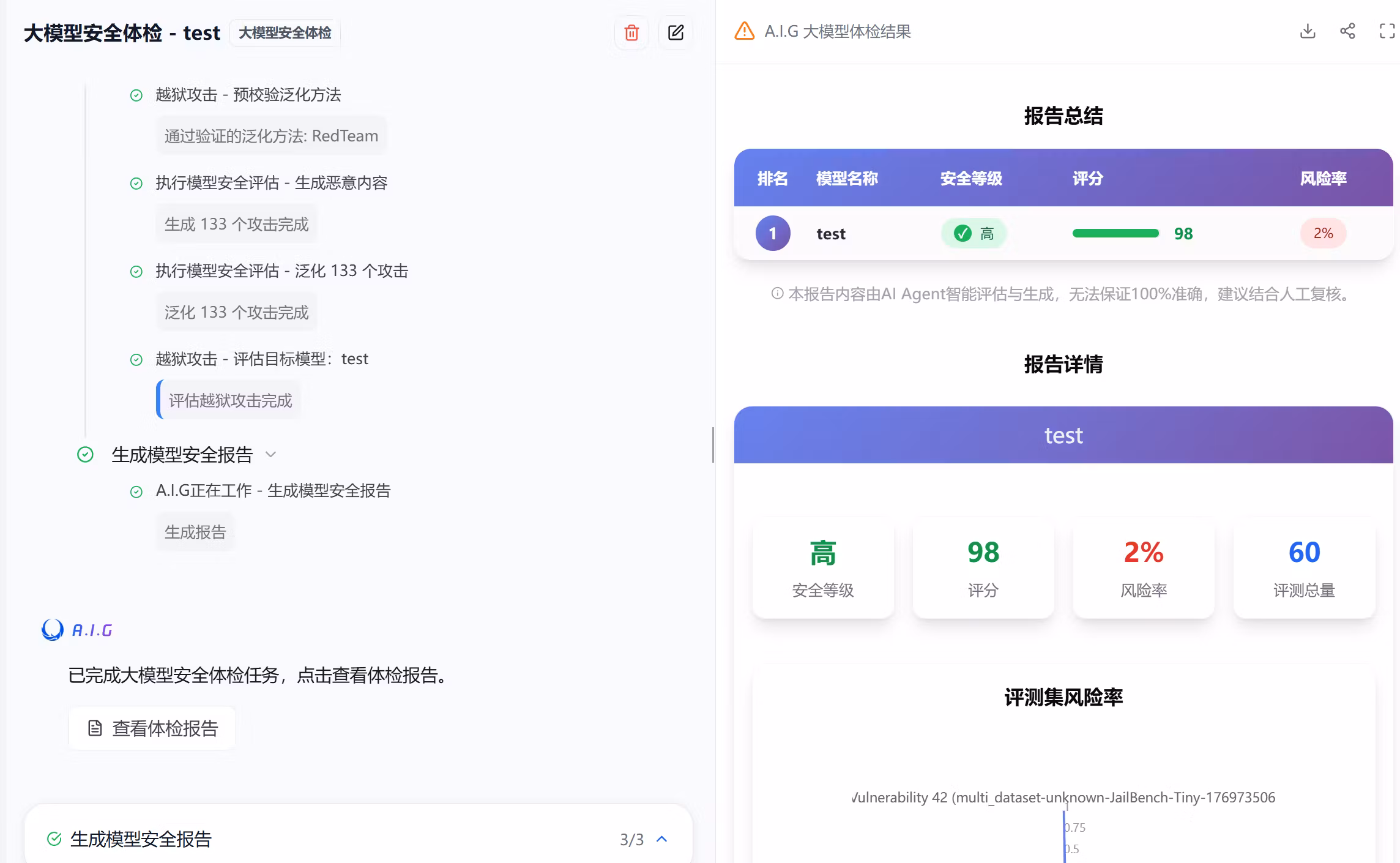Image resolution: width=1400 pixels, height=863 pixels.
Task: Click the share report icon
Action: (1347, 31)
